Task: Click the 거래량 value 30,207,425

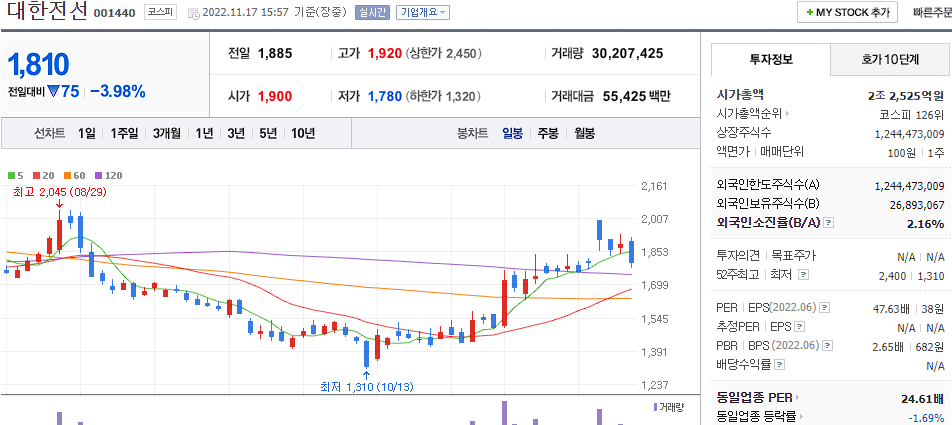Action: tap(627, 53)
